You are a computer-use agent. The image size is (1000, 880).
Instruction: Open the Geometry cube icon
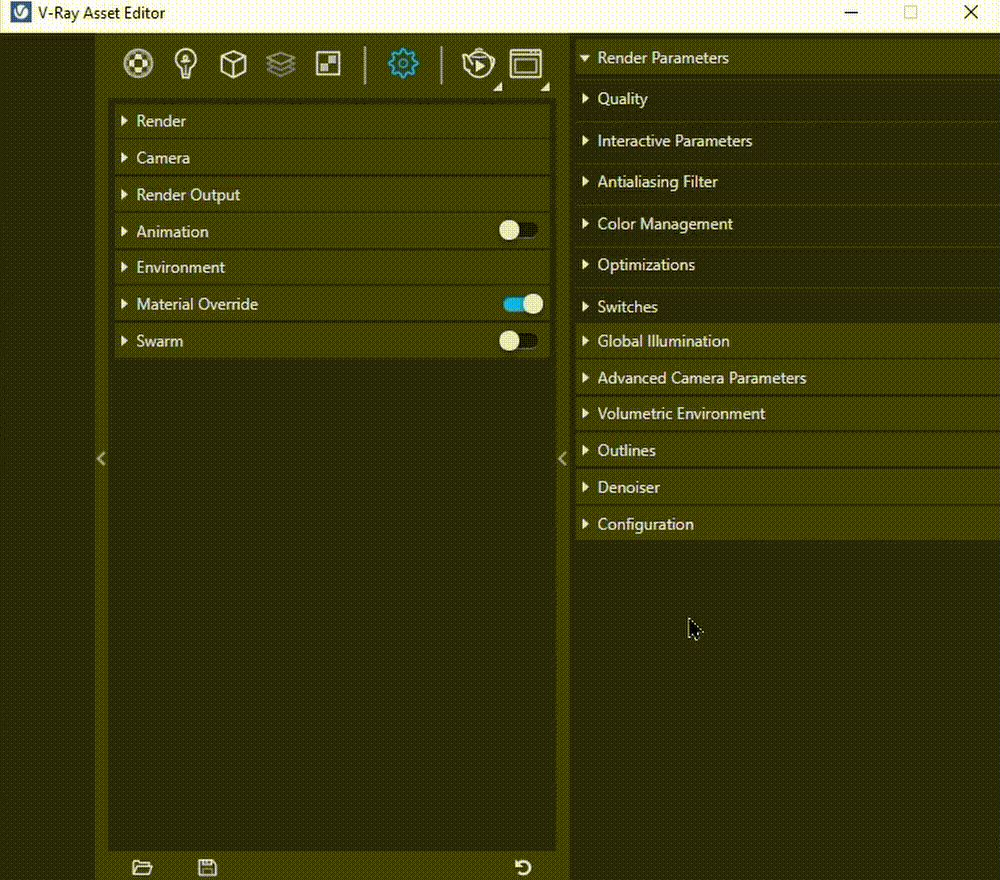pos(233,64)
